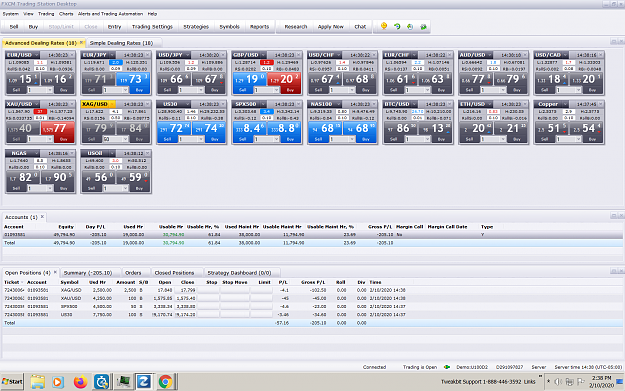Switch to the Closed Positions tab
Image resolution: width=625 pixels, height=391 pixels.
point(174,273)
